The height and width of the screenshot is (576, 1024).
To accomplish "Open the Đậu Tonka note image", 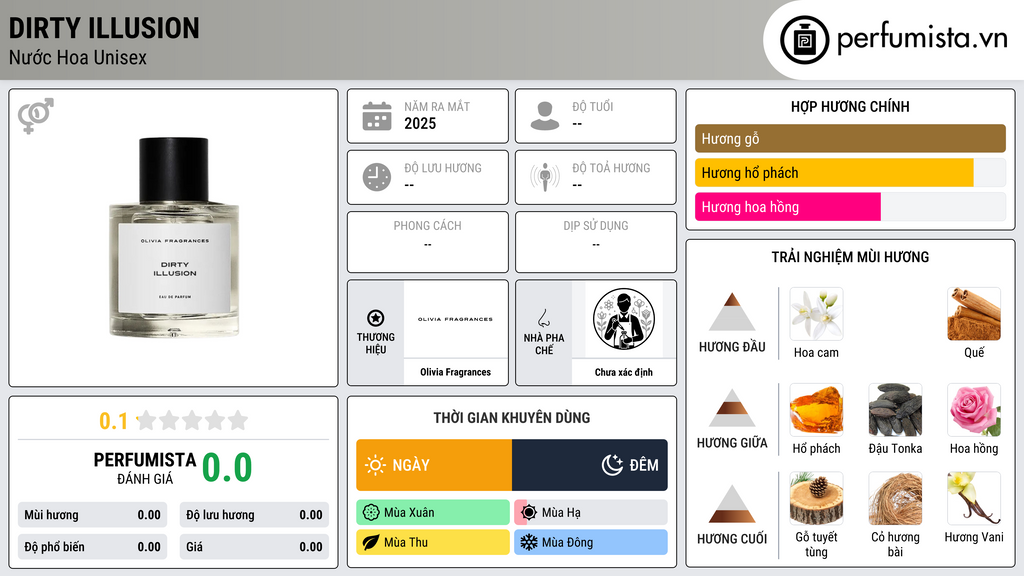I will point(895,410).
